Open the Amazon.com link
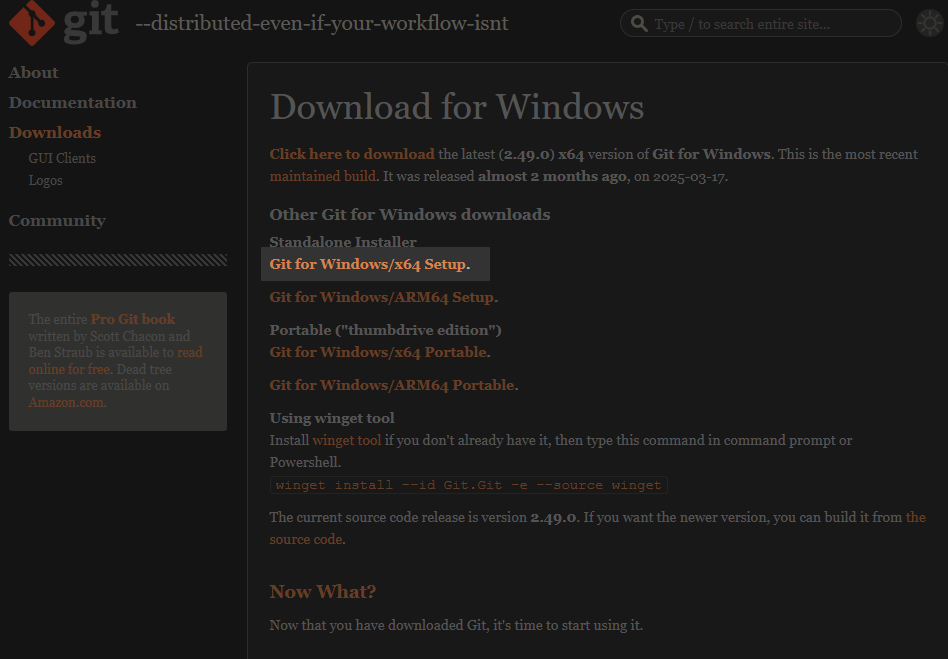This screenshot has height=659, width=948. 66,403
